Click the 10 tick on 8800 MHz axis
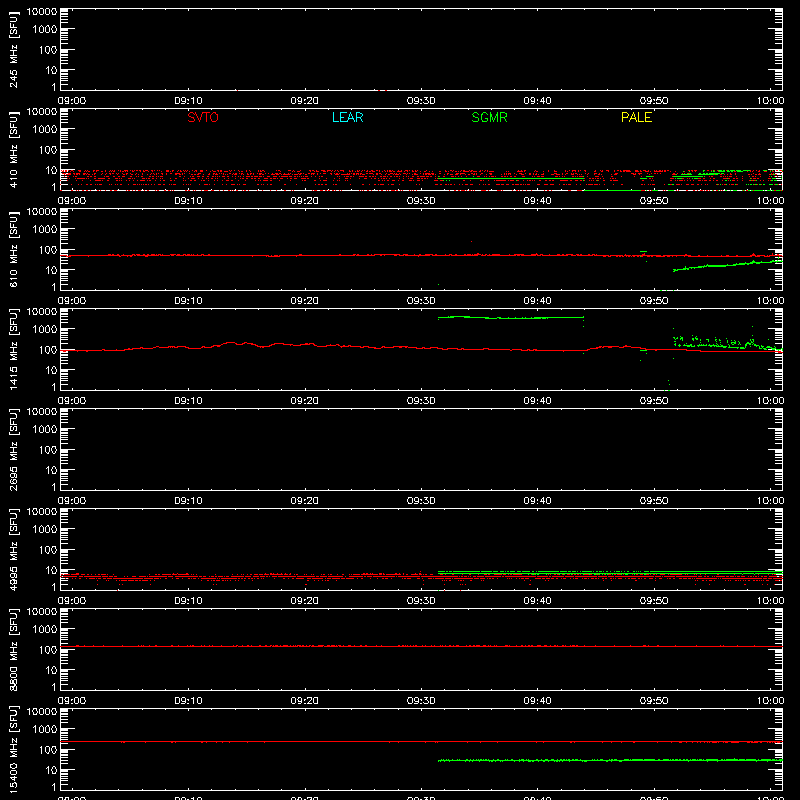 (51, 670)
